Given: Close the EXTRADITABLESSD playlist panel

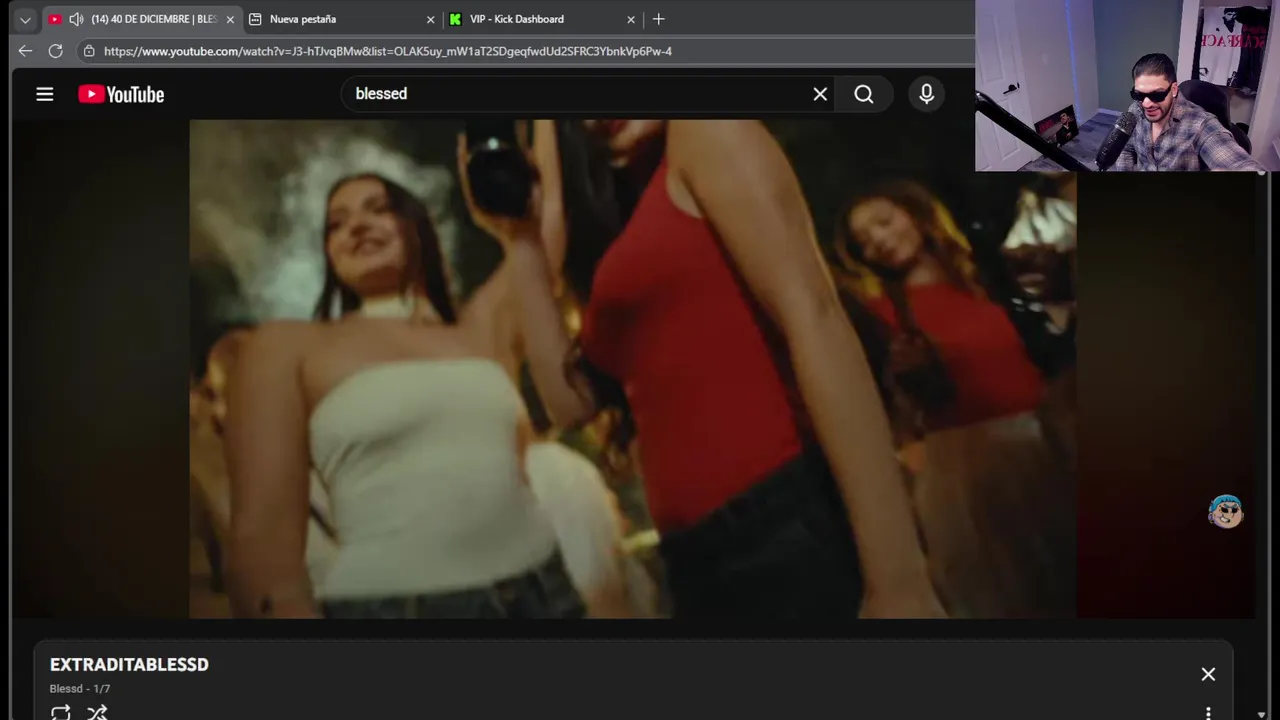Looking at the screenshot, I should click(1208, 674).
